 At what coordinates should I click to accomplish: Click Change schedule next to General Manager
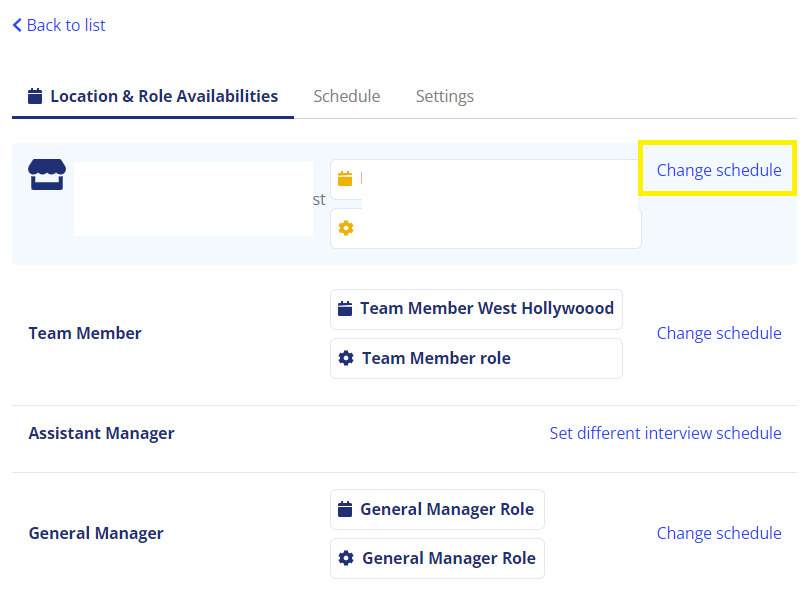tap(718, 533)
